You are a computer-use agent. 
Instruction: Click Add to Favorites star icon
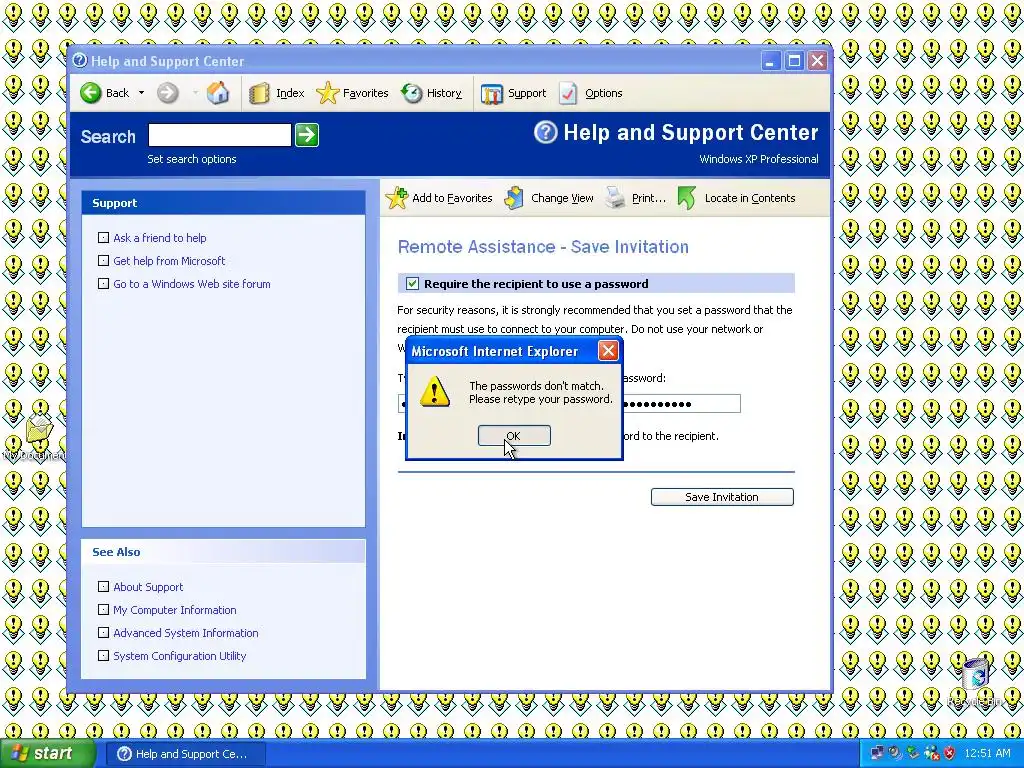(396, 198)
